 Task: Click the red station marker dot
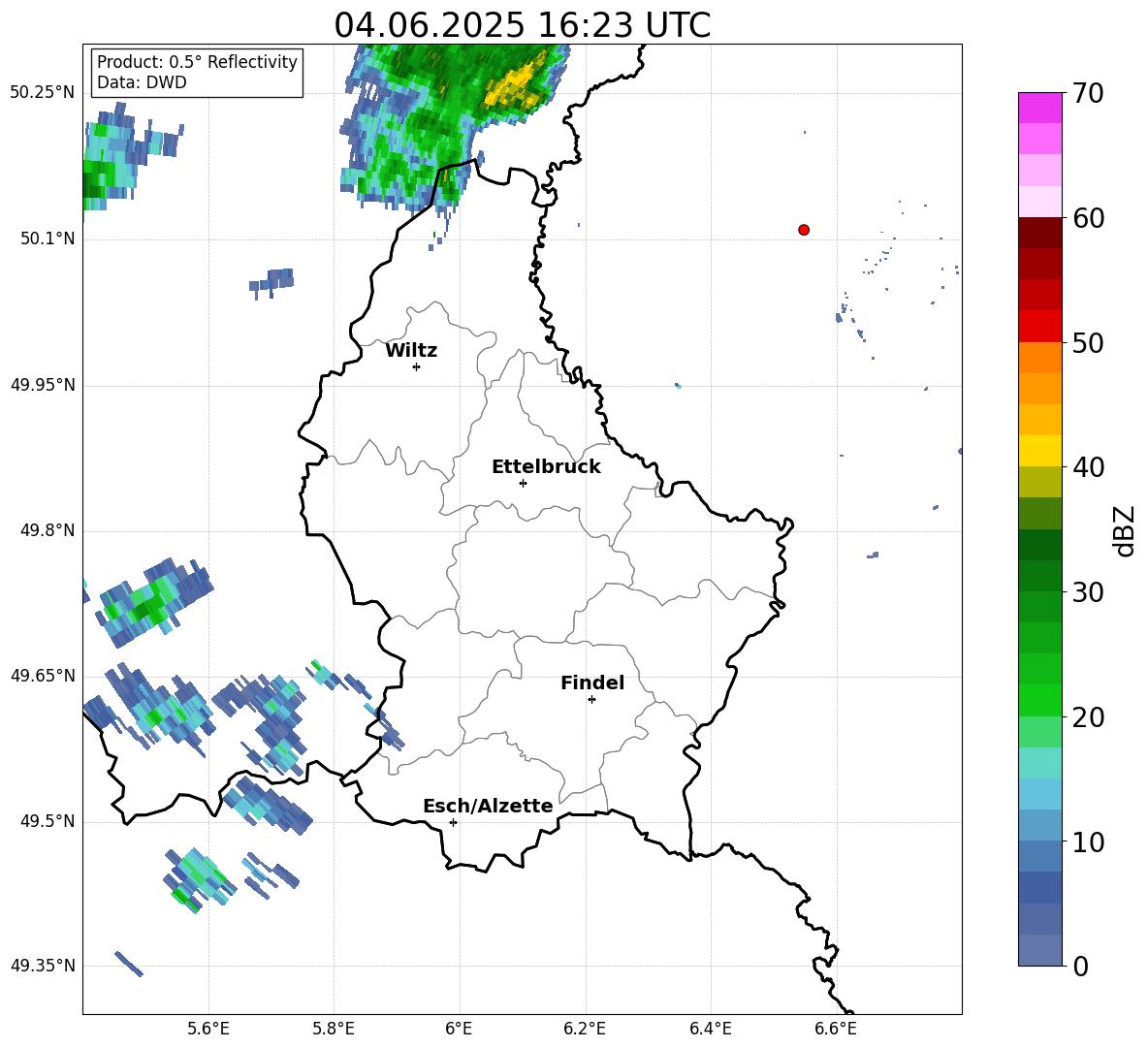point(804,230)
